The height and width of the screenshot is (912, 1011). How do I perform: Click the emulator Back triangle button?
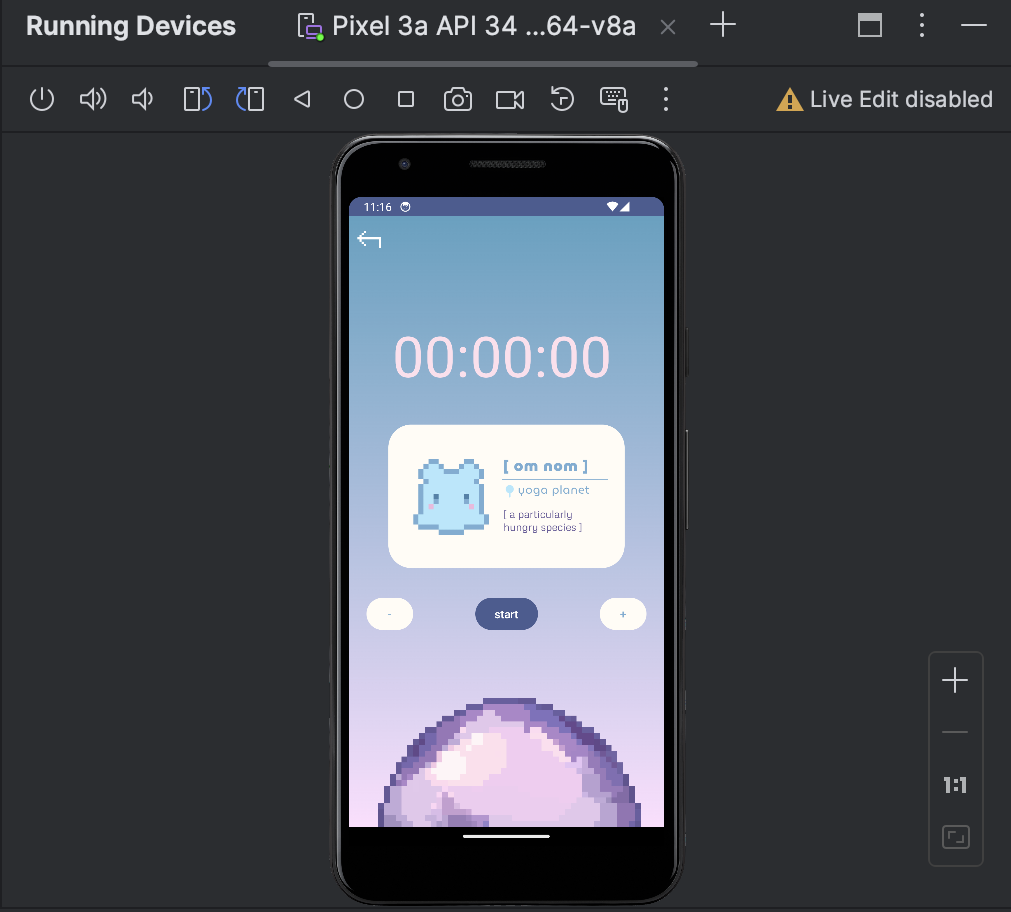tap(302, 99)
